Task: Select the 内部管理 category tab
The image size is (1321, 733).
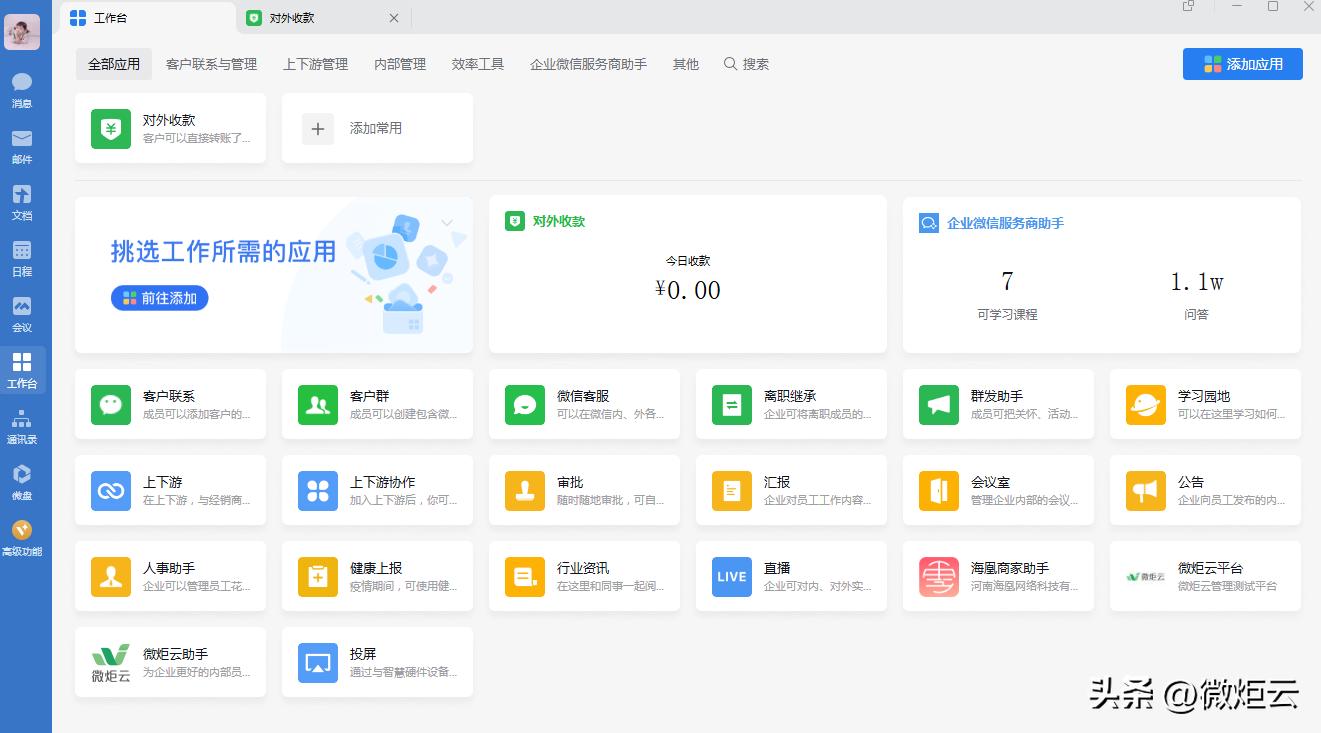Action: (399, 63)
